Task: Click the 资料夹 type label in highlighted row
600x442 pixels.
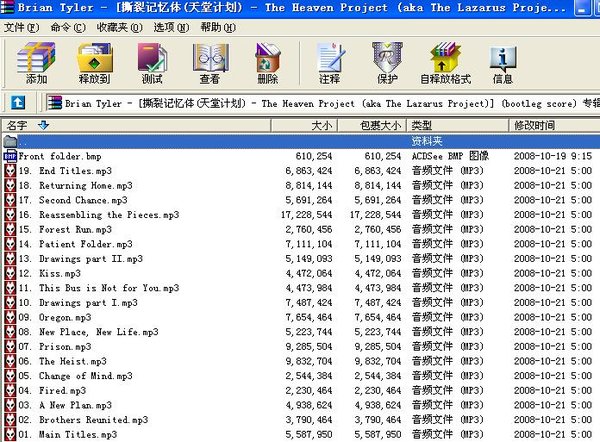Action: [427, 142]
